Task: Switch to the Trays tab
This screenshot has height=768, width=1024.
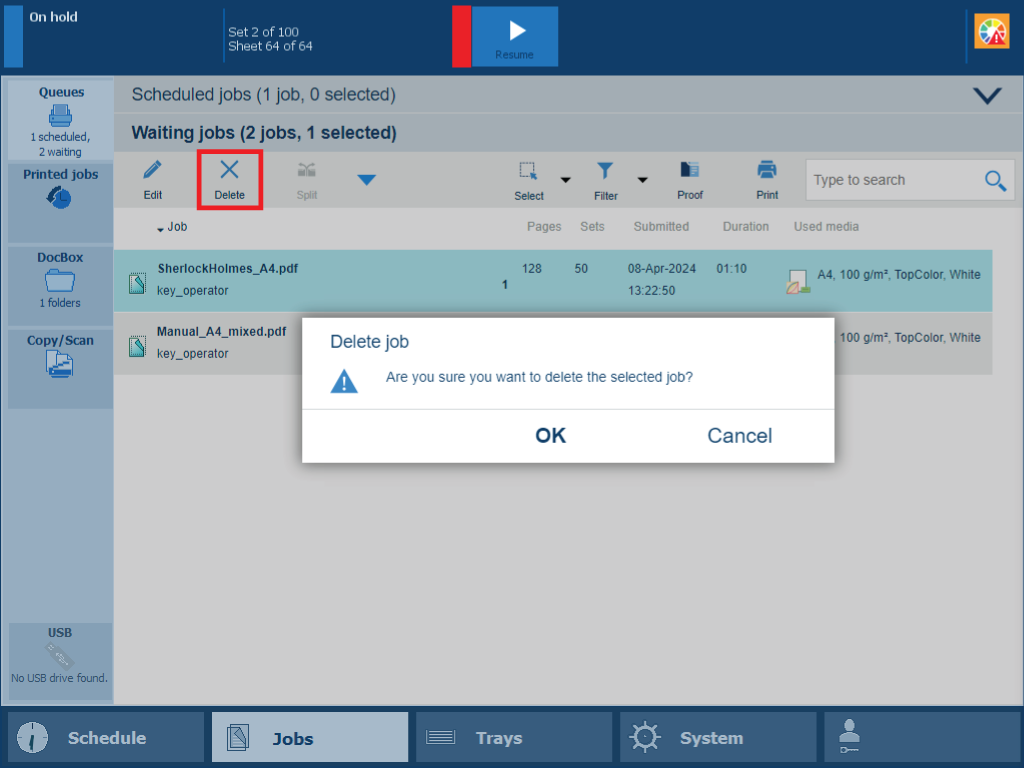Action: 513,738
